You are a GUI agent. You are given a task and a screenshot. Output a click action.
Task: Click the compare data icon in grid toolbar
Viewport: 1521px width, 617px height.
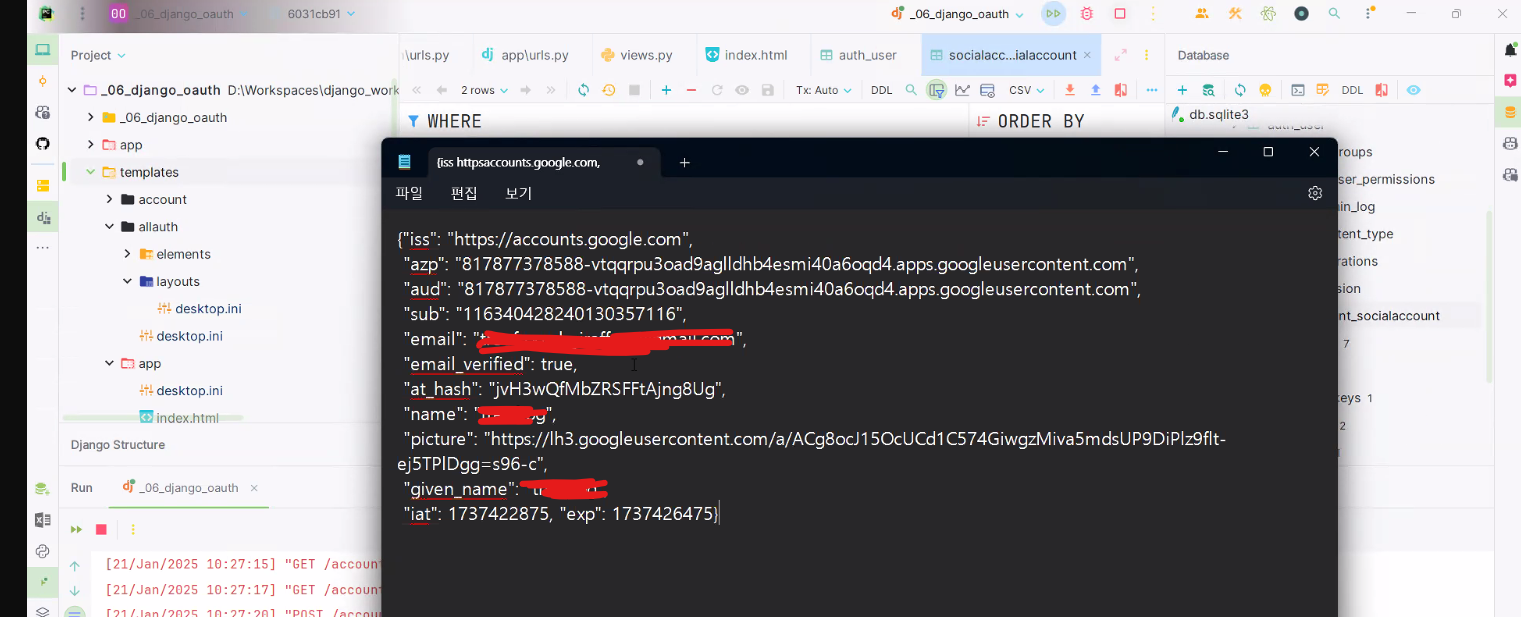tap(1121, 90)
